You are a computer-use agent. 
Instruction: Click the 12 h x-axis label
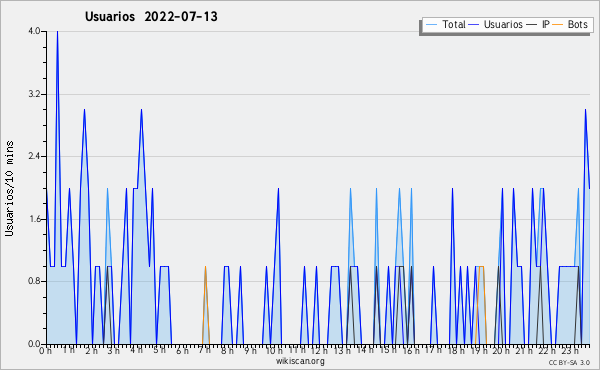click(319, 350)
